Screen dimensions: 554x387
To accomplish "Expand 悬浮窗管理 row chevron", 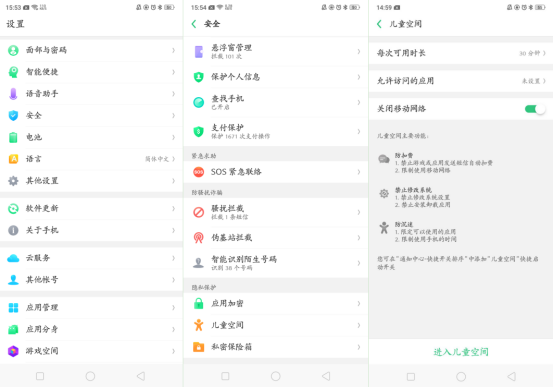I will [359, 52].
